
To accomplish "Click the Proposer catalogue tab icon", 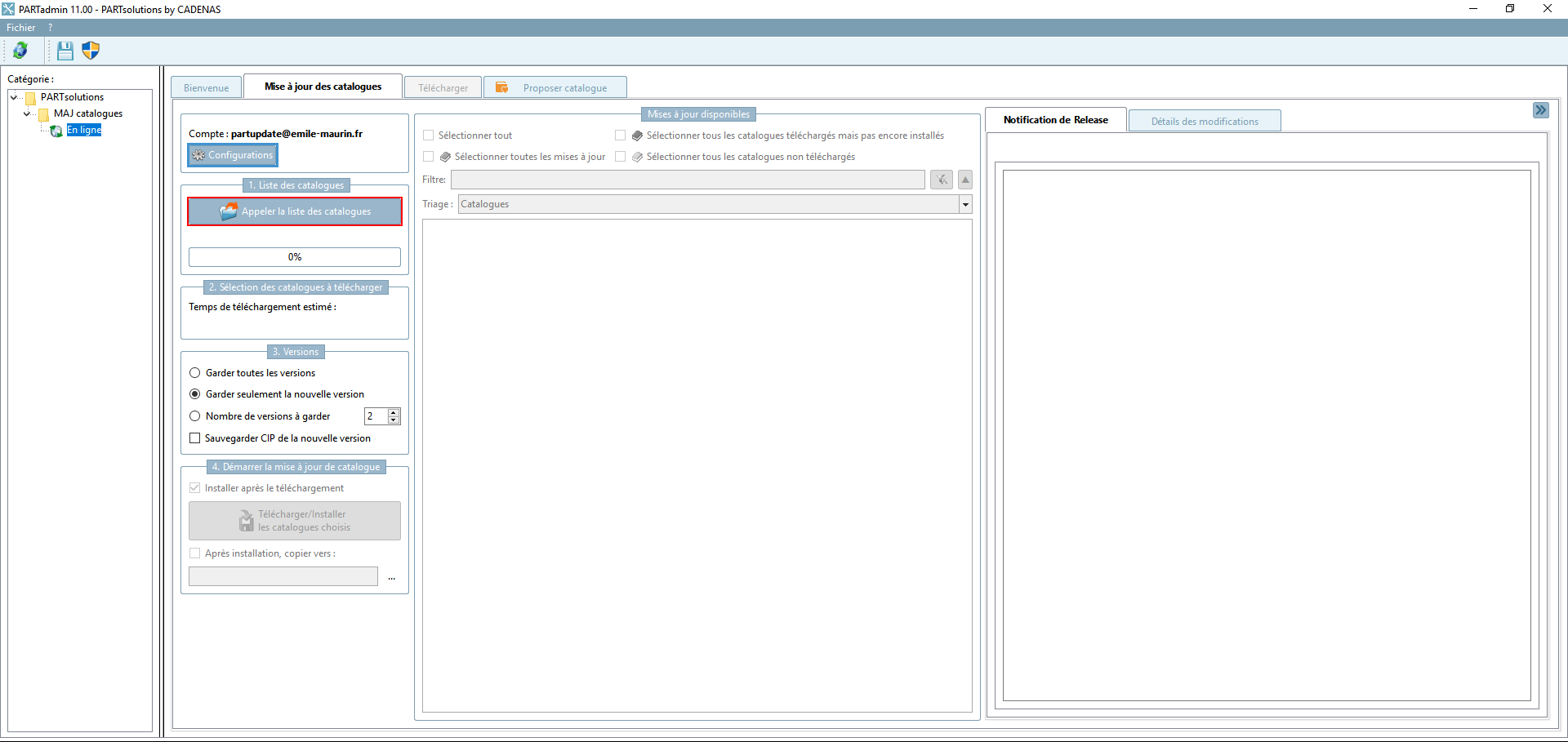I will point(502,87).
